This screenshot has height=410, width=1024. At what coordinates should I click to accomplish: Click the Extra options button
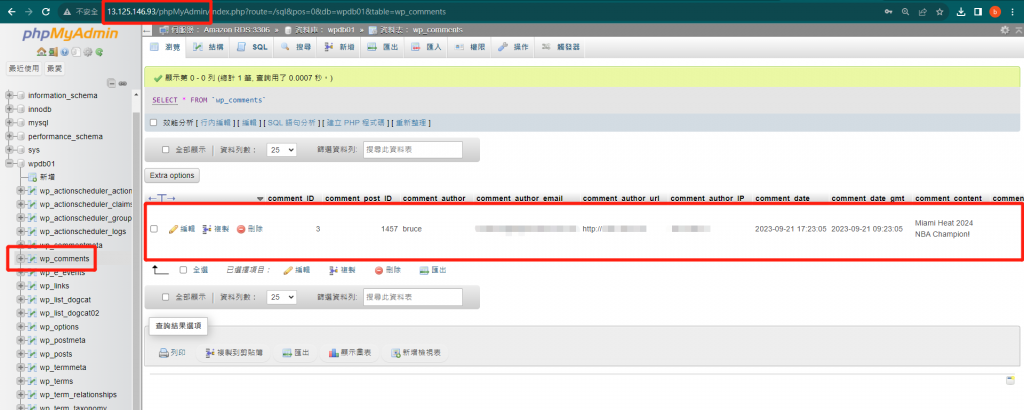tap(172, 176)
